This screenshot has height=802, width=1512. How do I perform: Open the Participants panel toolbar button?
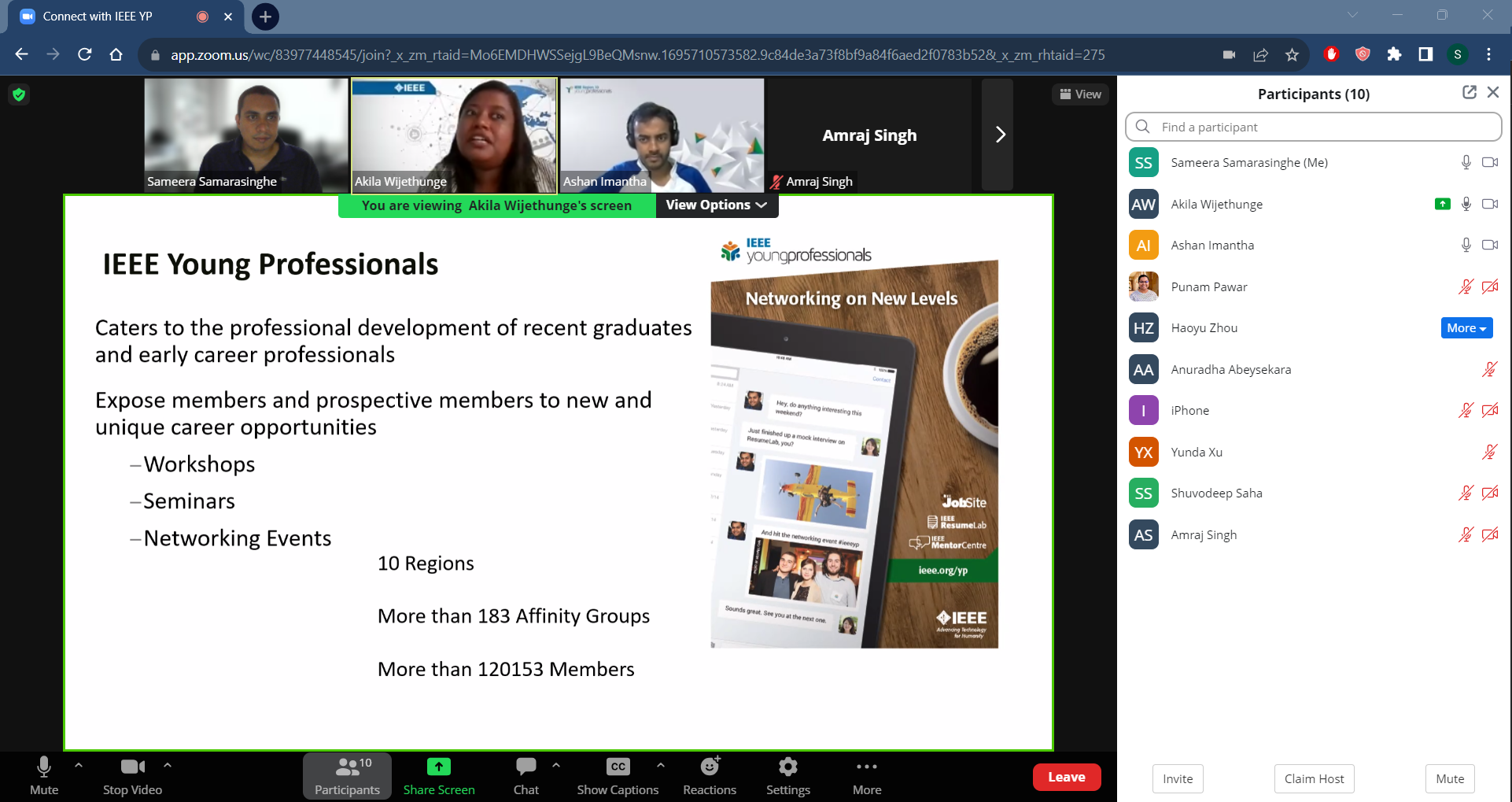[x=347, y=777]
